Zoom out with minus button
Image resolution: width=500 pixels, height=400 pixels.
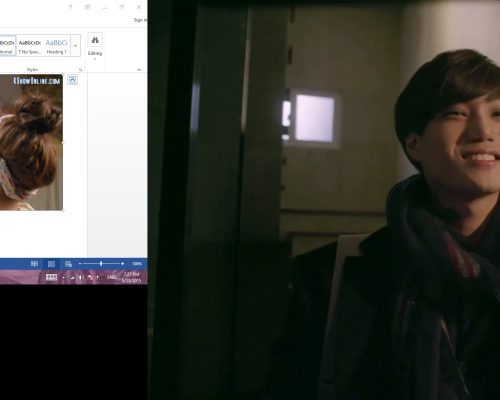80,264
